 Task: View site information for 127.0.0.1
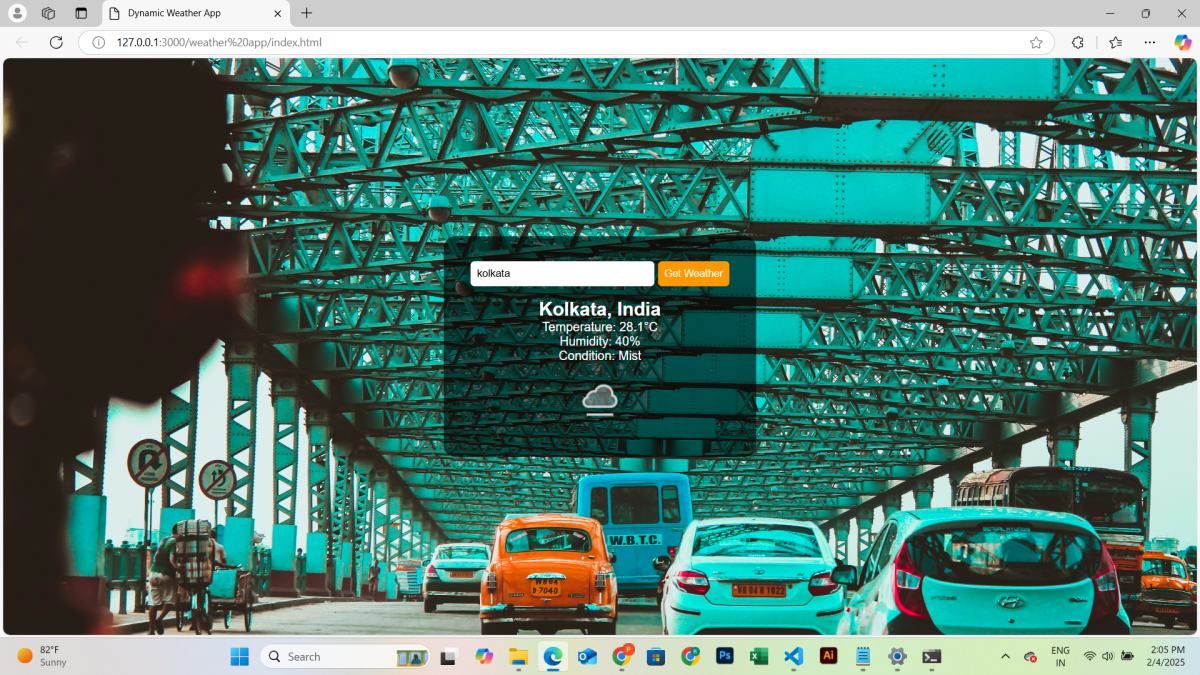pos(98,42)
